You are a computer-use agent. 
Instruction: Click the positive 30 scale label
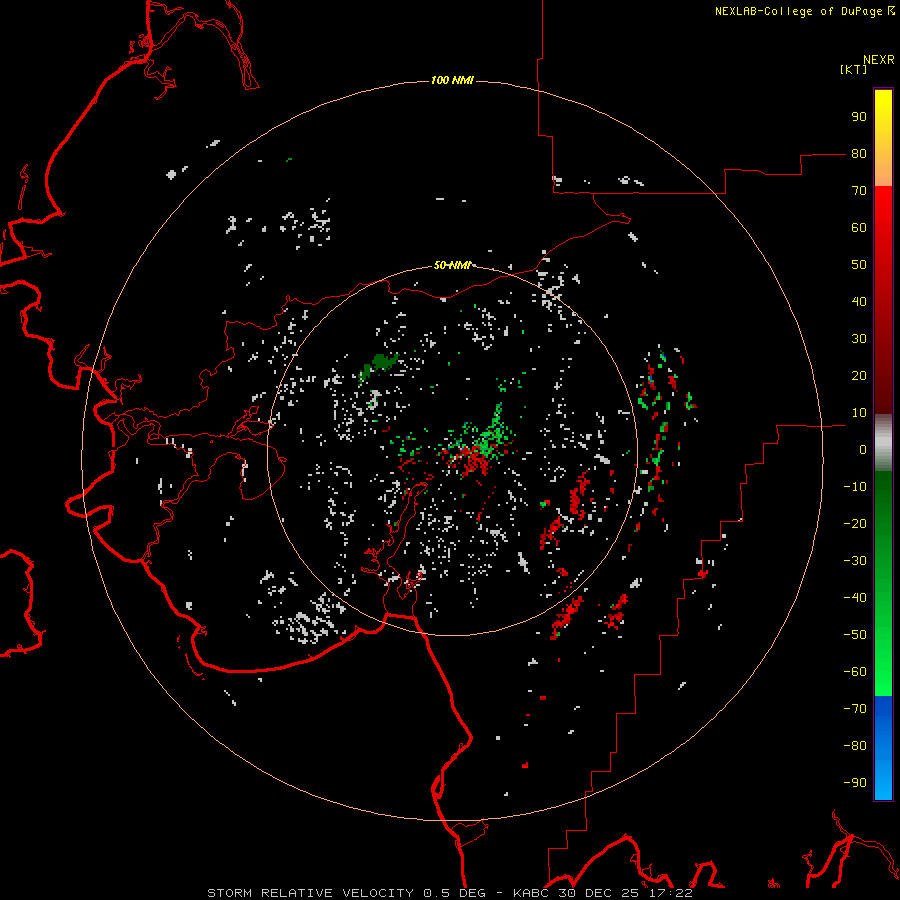coord(859,339)
